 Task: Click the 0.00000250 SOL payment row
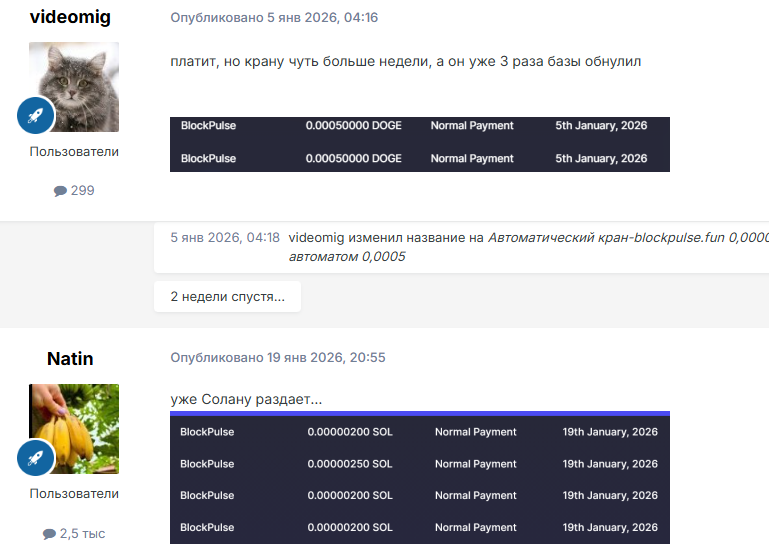(419, 464)
